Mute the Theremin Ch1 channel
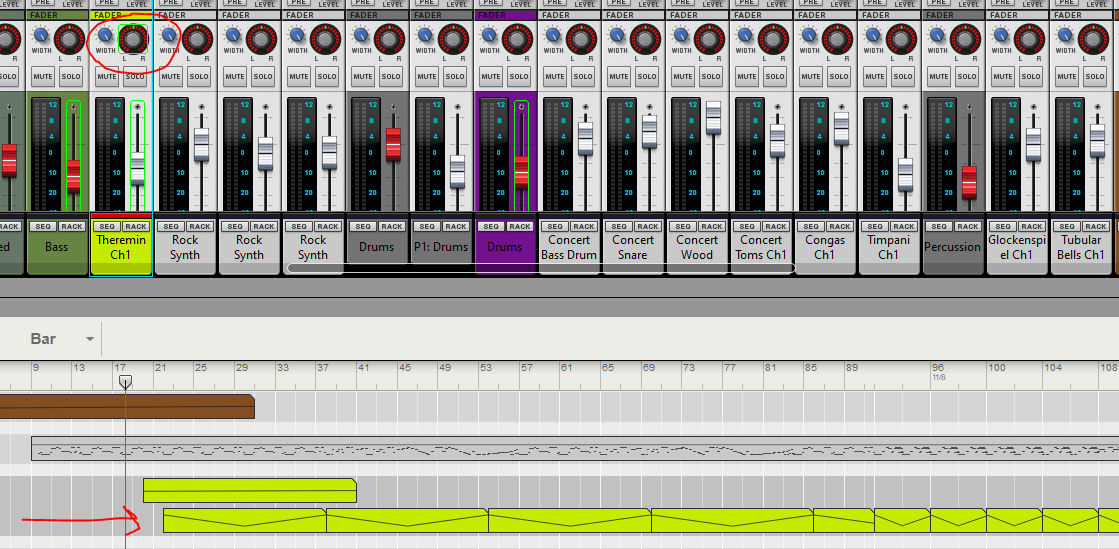 tap(107, 77)
